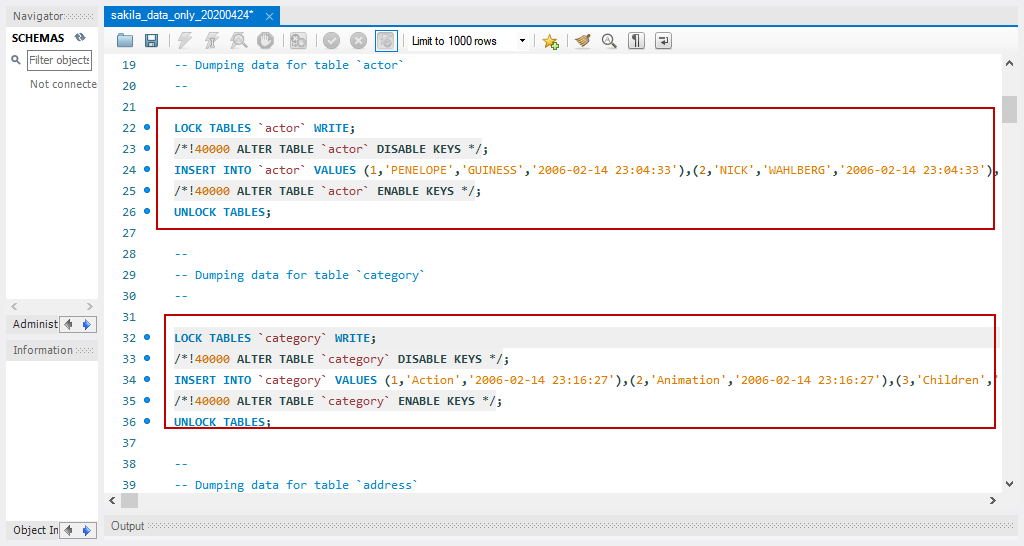Click the Open SQL script folder icon
The width and height of the screenshot is (1024, 546).
125,41
